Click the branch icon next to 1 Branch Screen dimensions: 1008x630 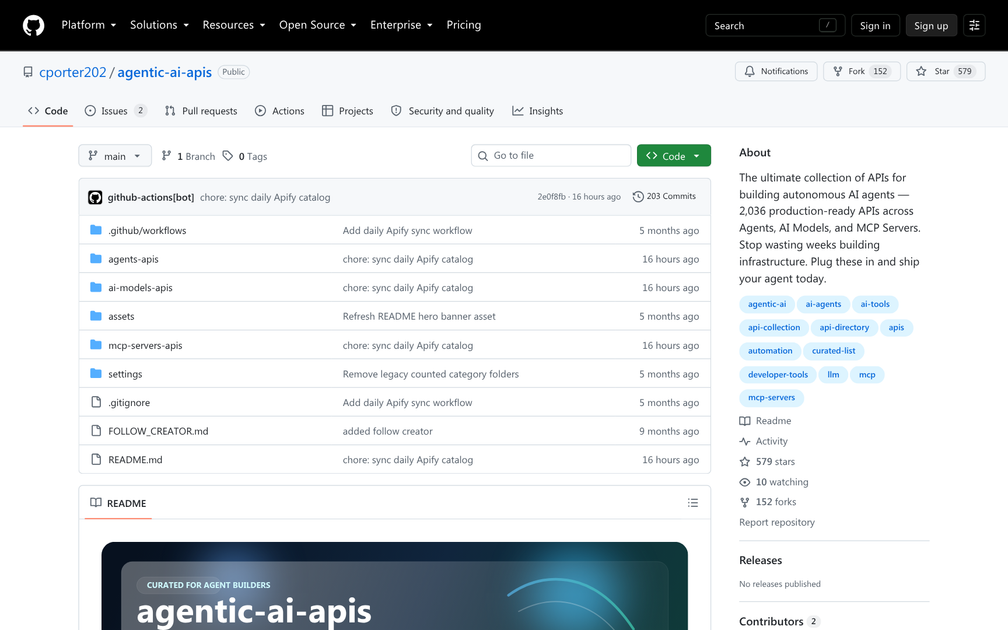click(x=166, y=156)
